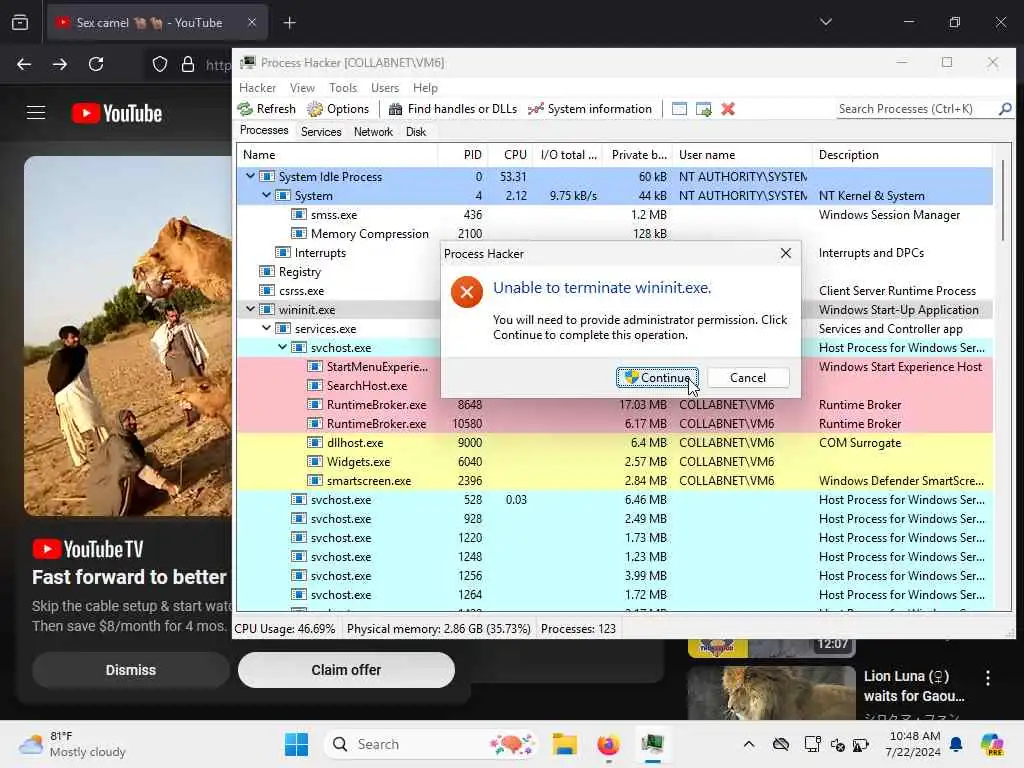Click the browser Back arrow
Viewport: 1024px width, 768px height.
point(24,64)
